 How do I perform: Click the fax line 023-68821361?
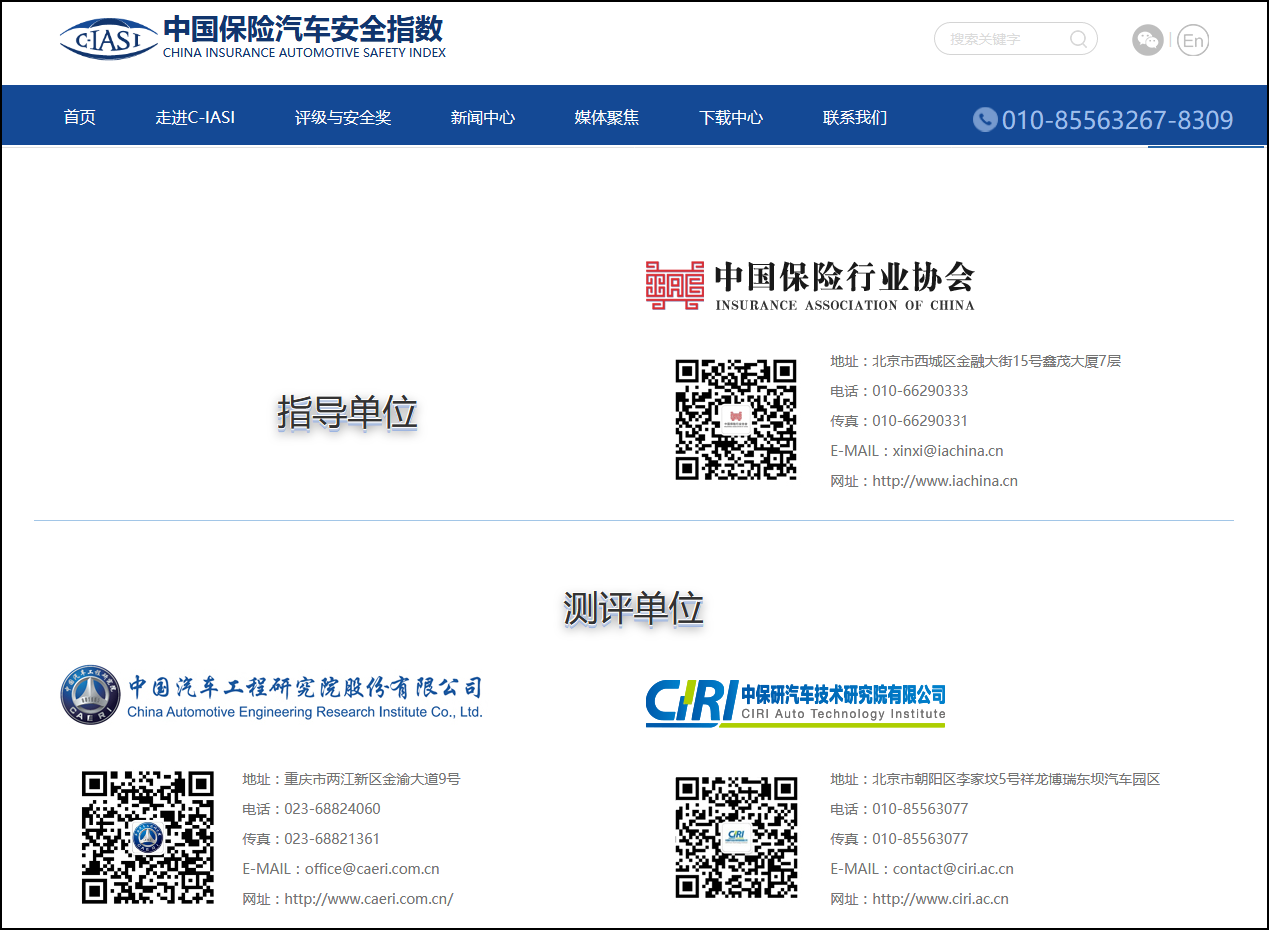pyautogui.click(x=311, y=839)
